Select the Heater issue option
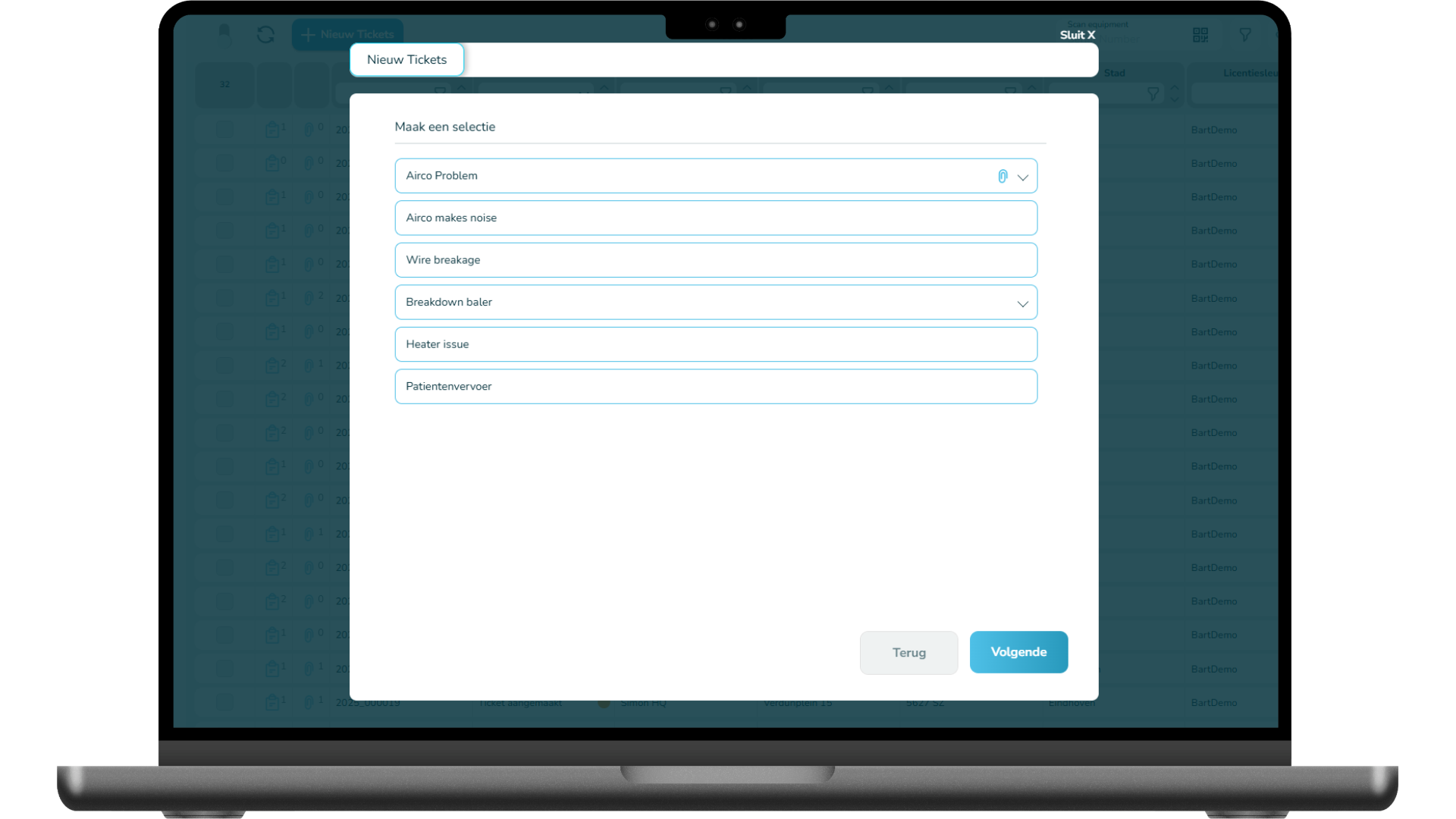Image resolution: width=1456 pixels, height=819 pixels. click(x=715, y=344)
